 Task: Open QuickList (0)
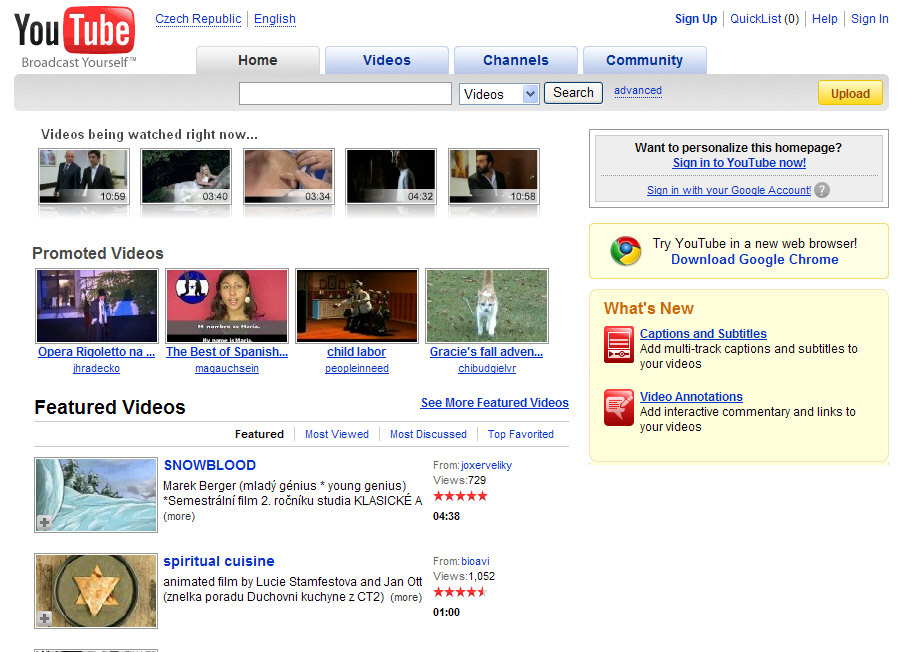point(765,19)
